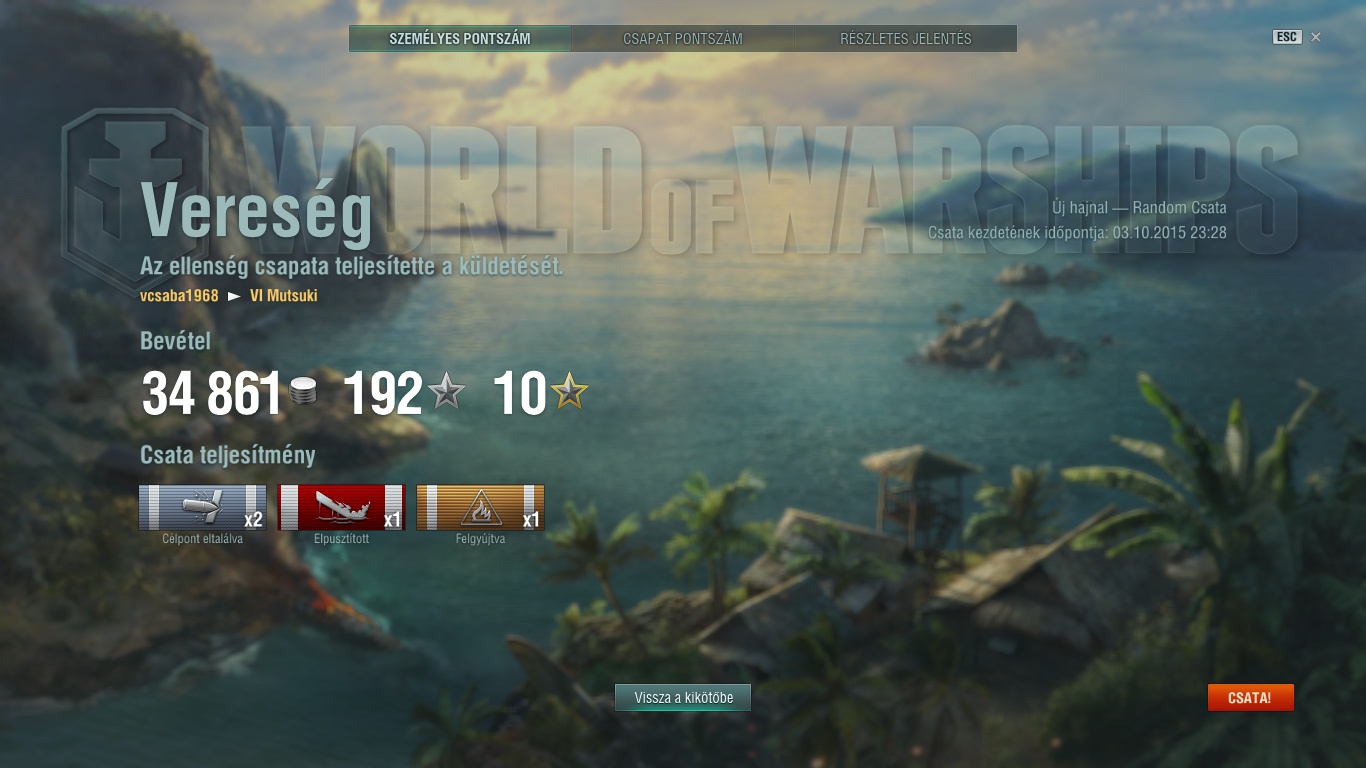This screenshot has height=768, width=1366.
Task: Click the ESC key indicator
Action: [x=1287, y=37]
